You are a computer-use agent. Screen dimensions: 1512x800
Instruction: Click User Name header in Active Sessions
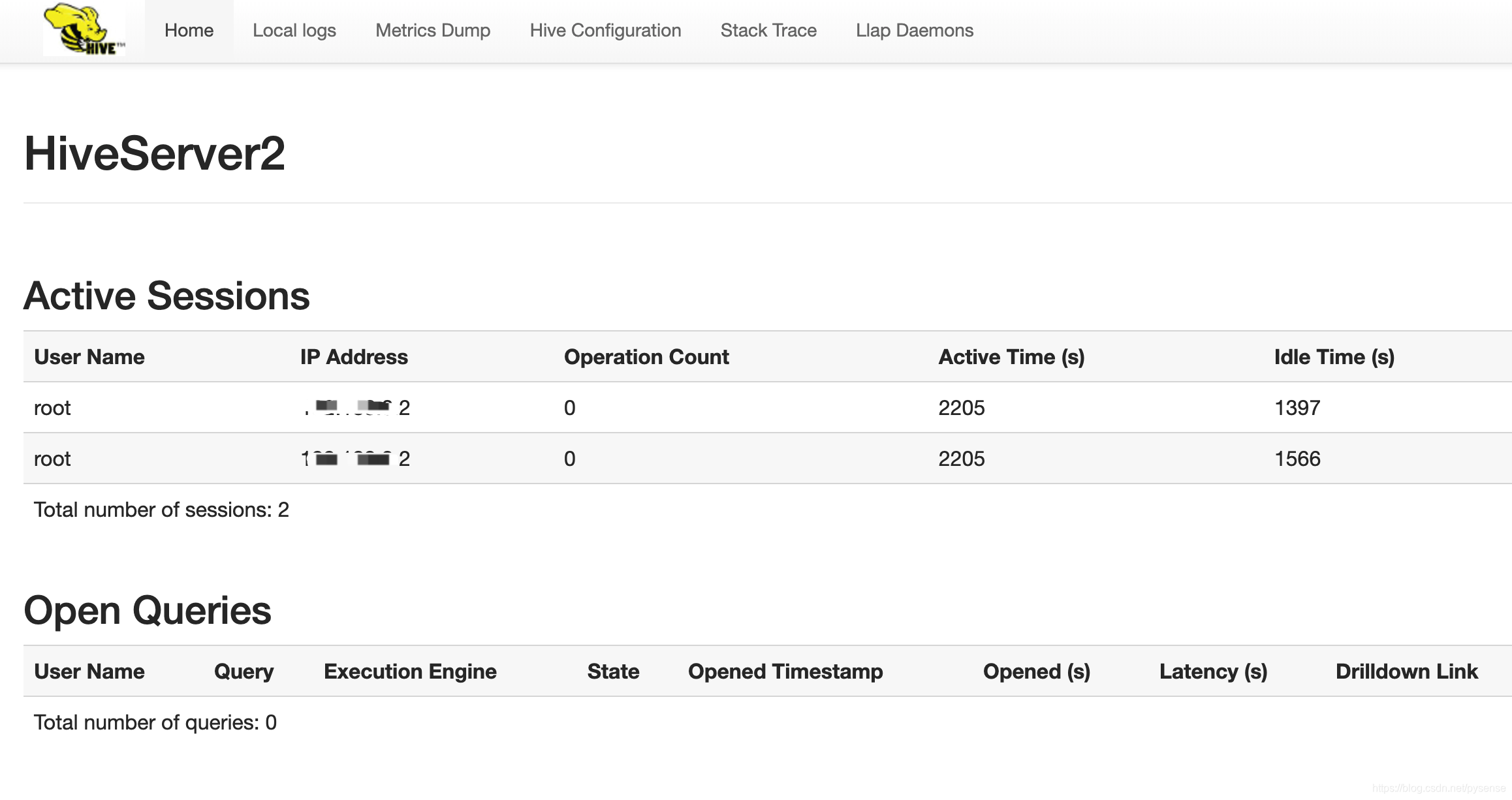(89, 357)
